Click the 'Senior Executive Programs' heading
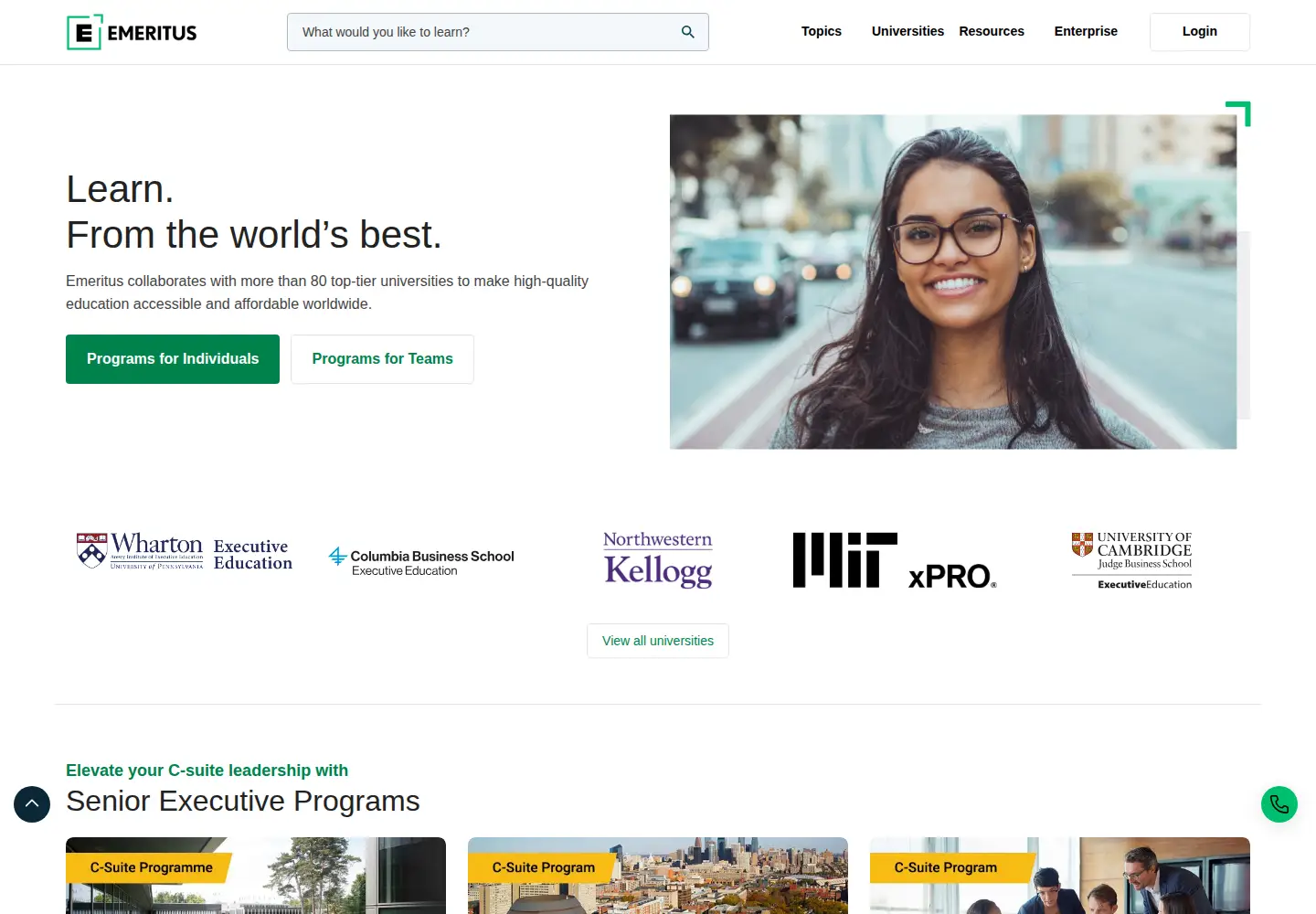Screen dimensions: 1316x914 coord(243,801)
